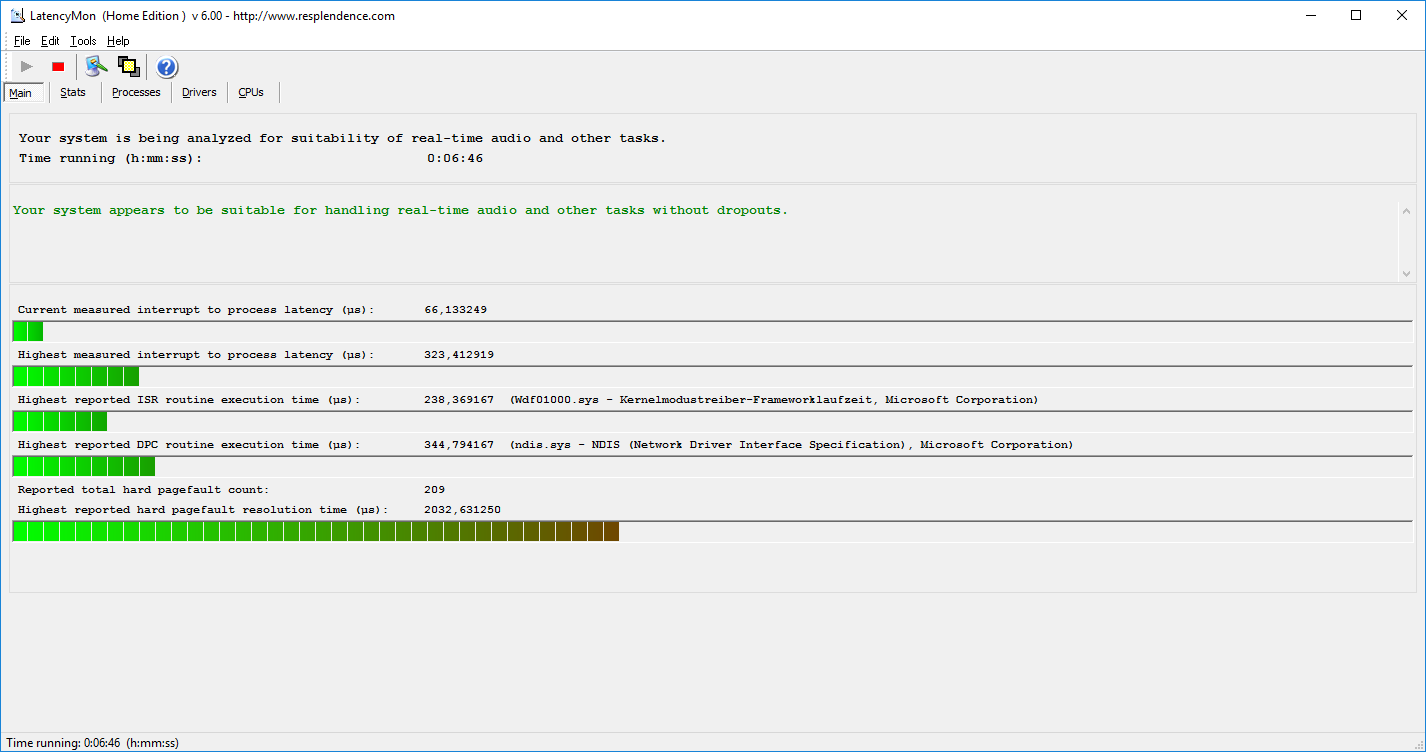Minimize the LatencyMon window
The width and height of the screenshot is (1426, 752).
click(x=1311, y=15)
